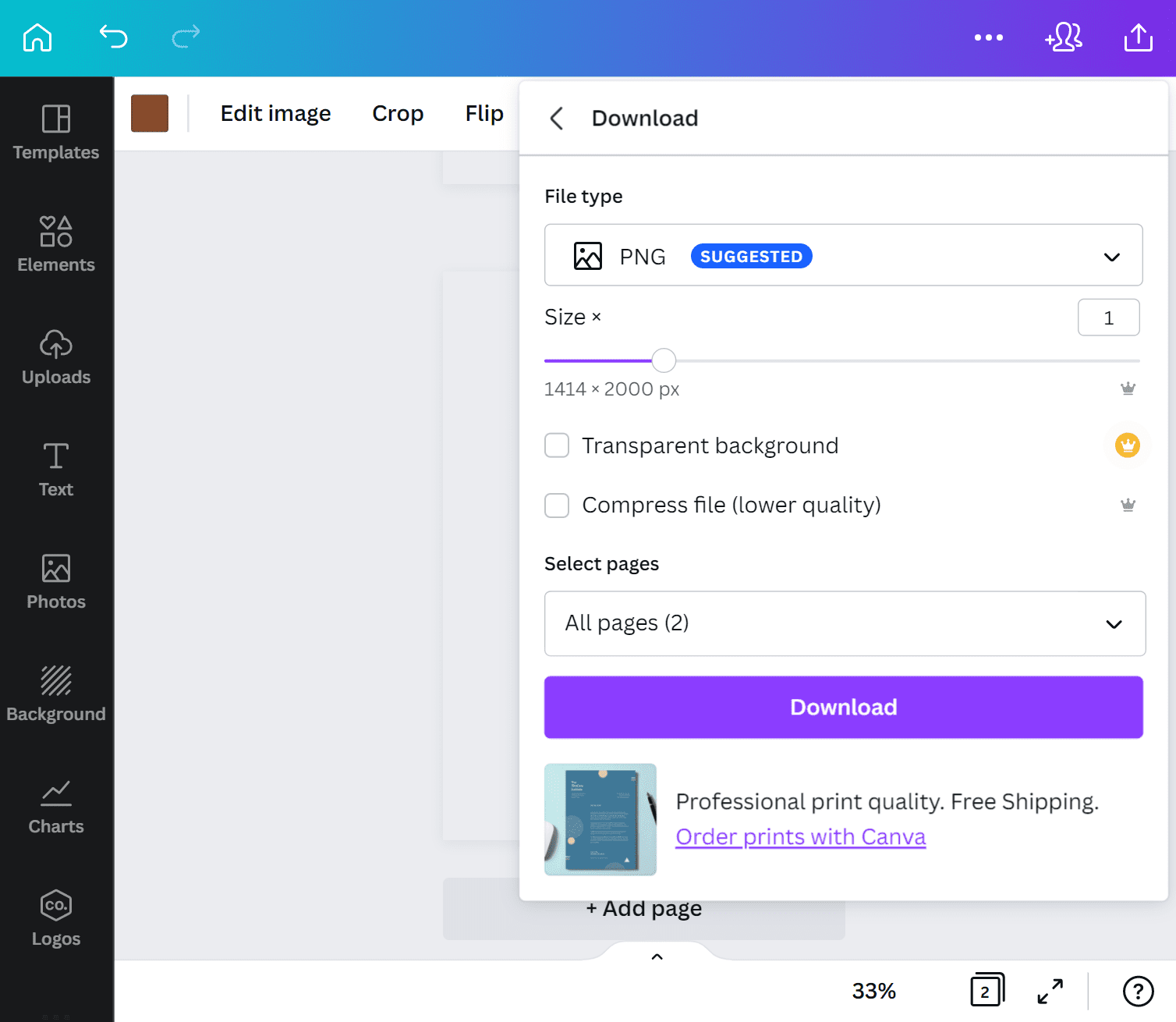Open the Photos panel
Screen dimensions: 1176x1022
pyautogui.click(x=56, y=582)
